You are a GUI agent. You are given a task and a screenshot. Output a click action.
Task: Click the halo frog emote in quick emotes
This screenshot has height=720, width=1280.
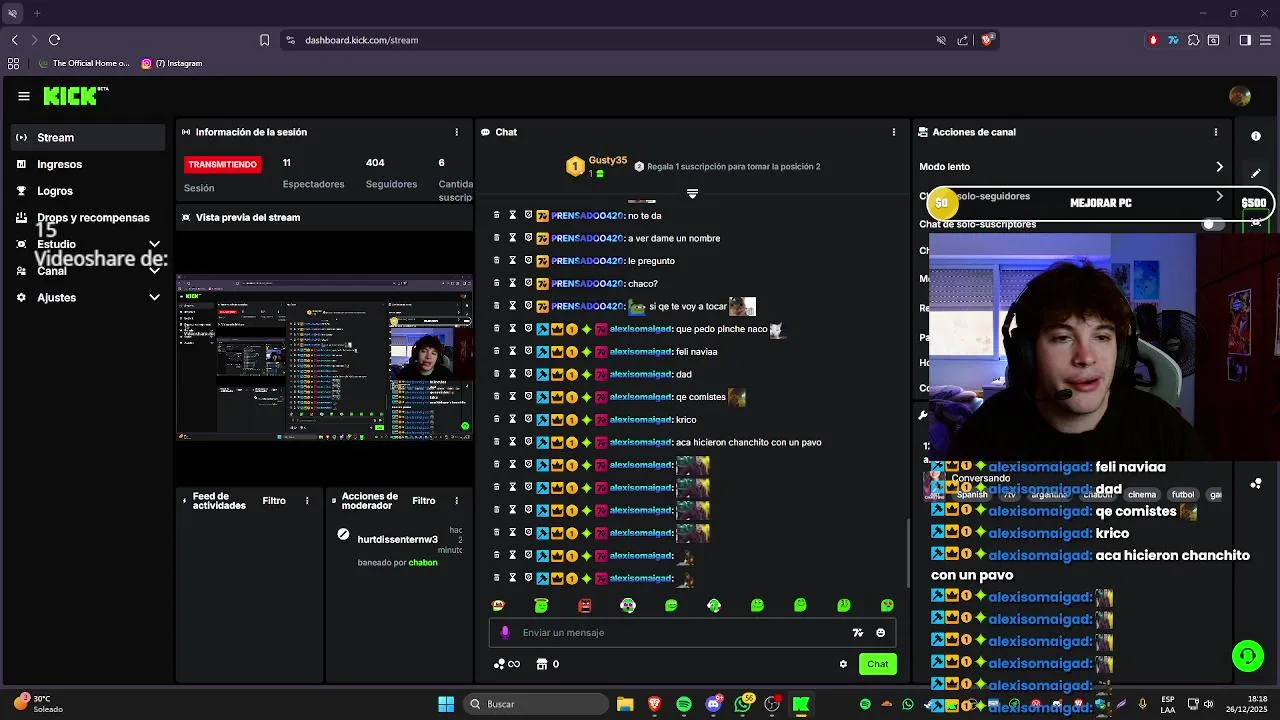tap(541, 605)
